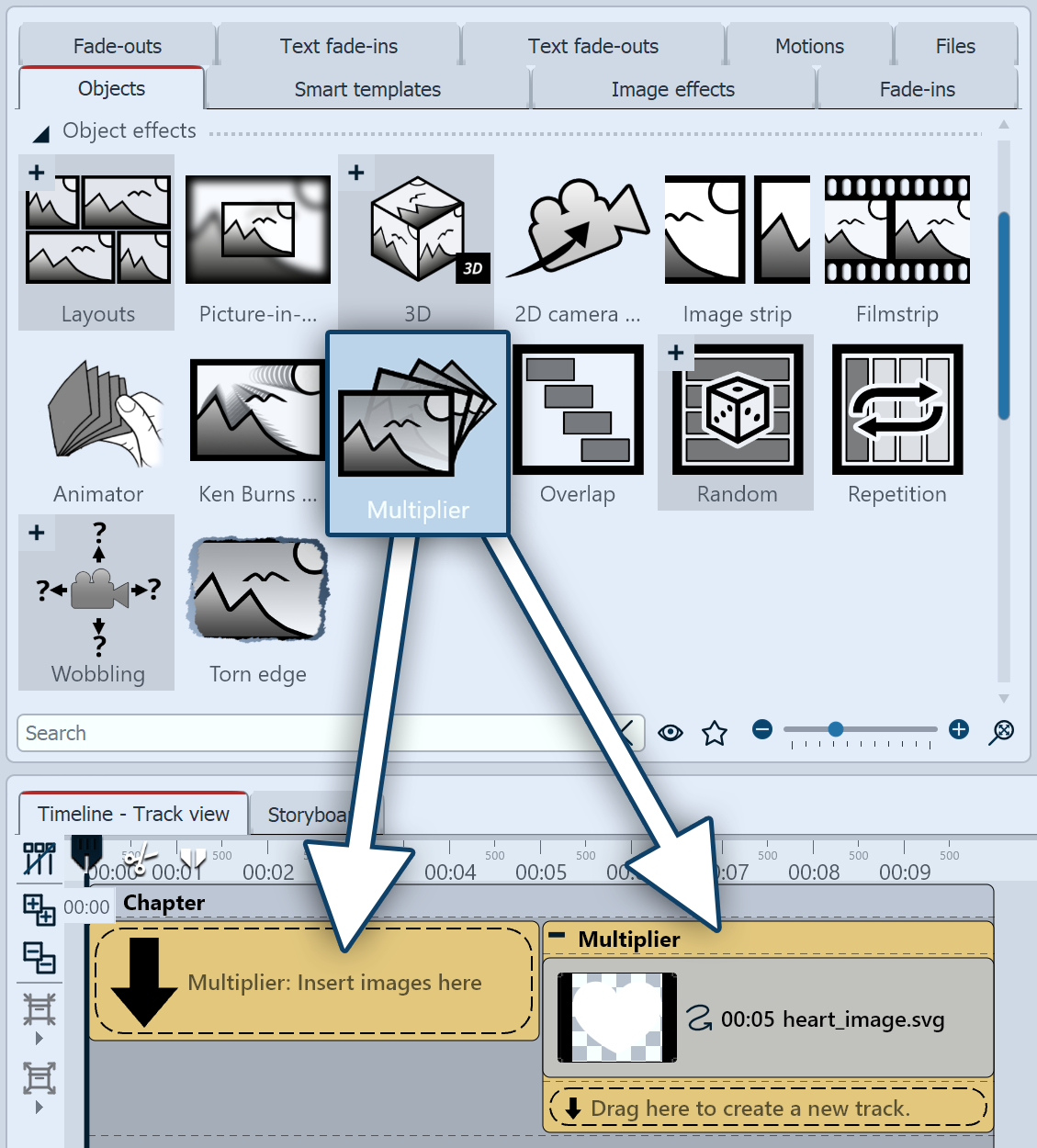Switch to the Smart templates tab

pyautogui.click(x=367, y=89)
